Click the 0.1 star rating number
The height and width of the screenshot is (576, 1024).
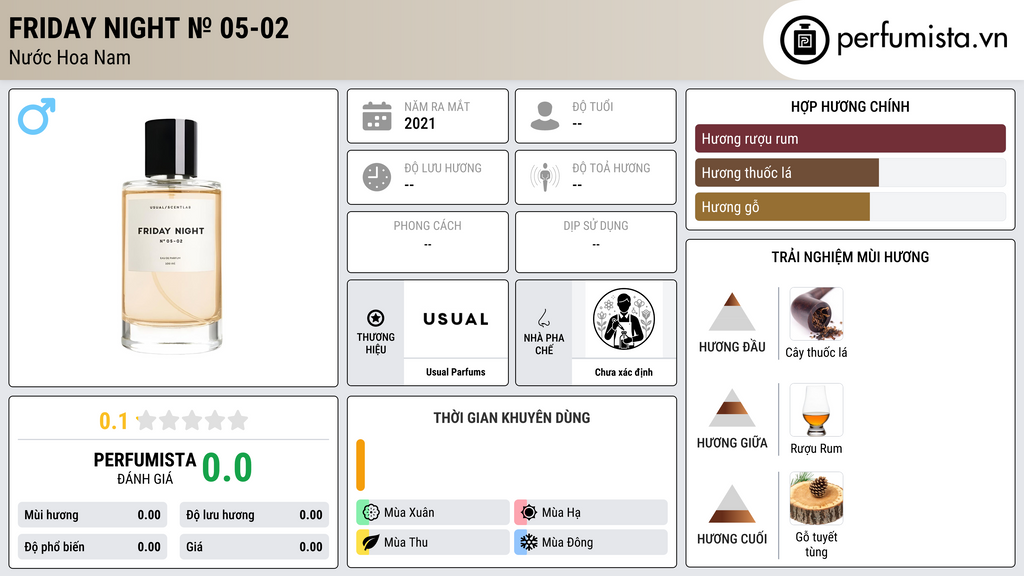[113, 421]
